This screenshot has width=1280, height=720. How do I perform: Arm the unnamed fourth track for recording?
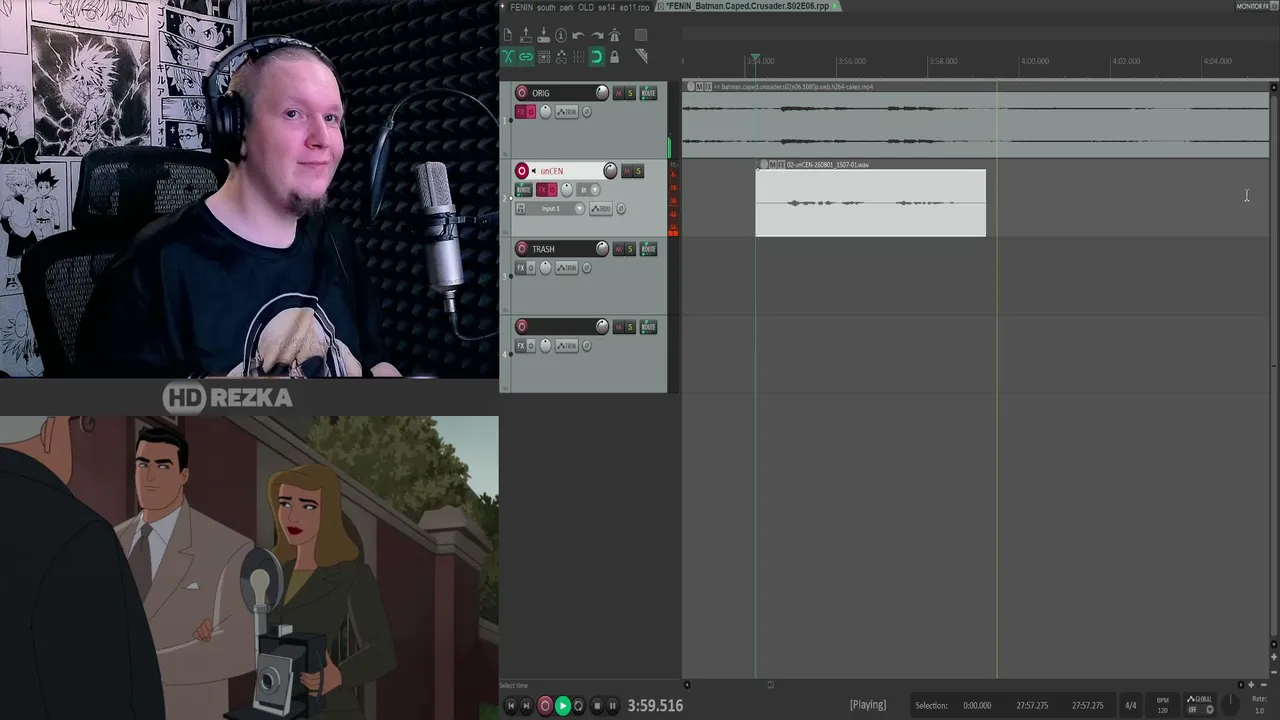click(x=521, y=327)
